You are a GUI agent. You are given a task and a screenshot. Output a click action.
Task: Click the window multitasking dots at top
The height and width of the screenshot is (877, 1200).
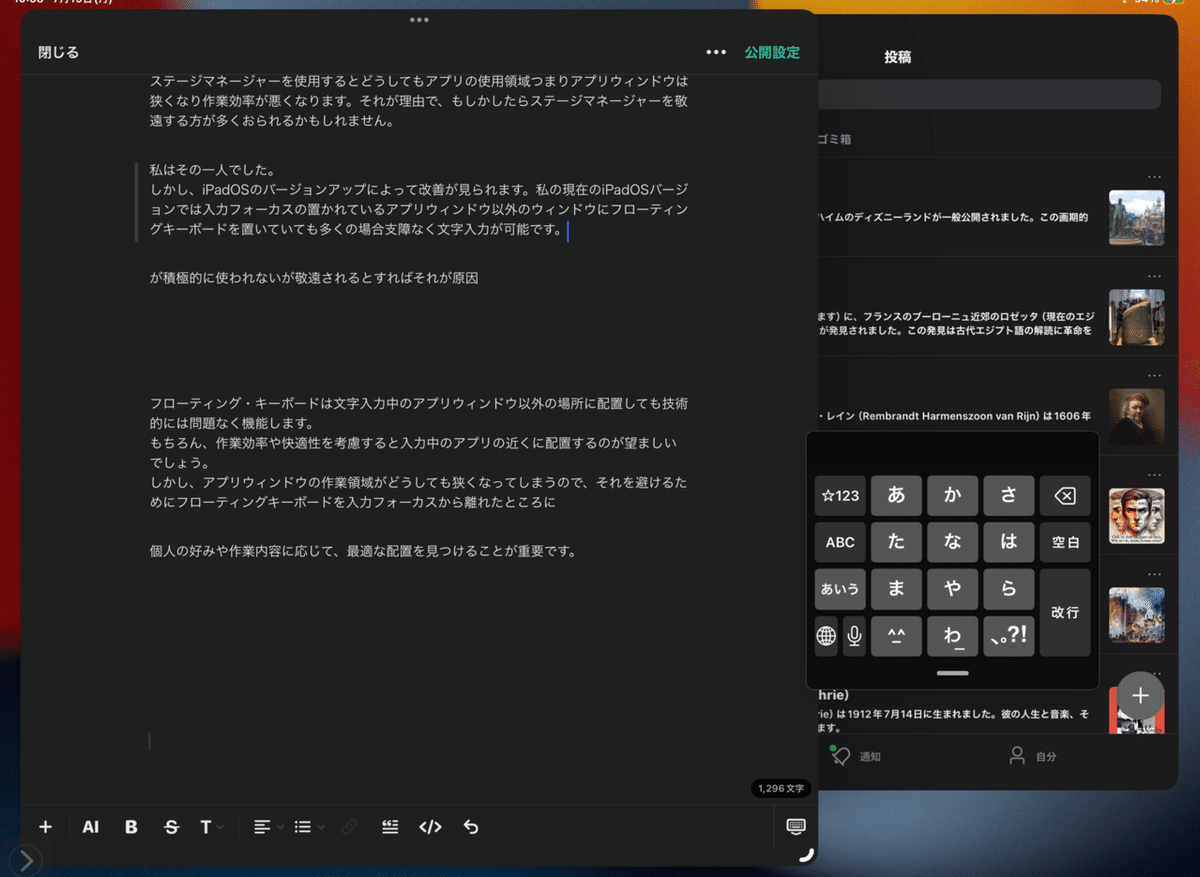(419, 20)
